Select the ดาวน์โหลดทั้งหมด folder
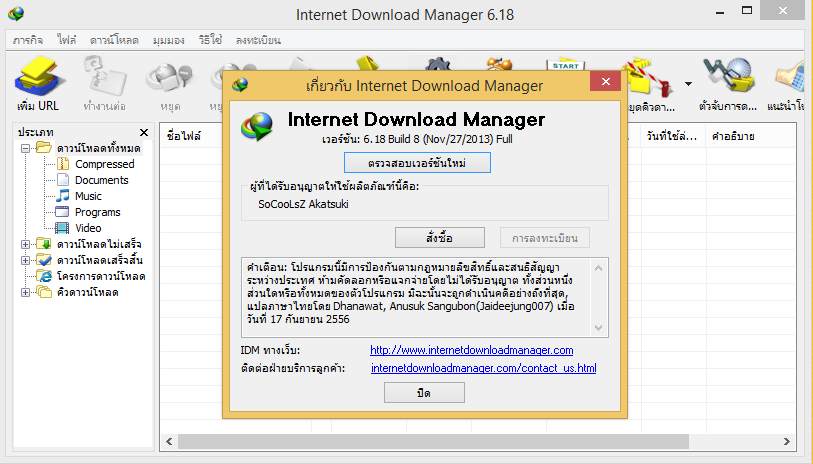813x464 pixels. pyautogui.click(x=99, y=148)
